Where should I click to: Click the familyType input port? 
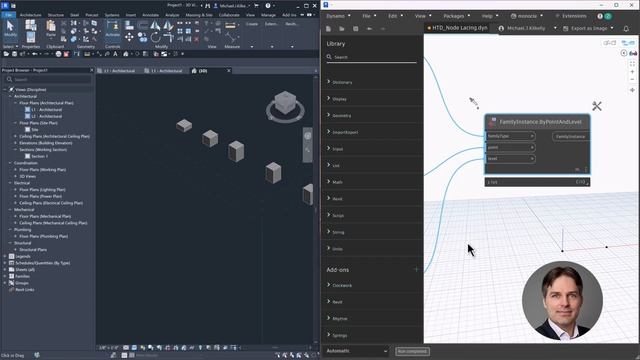[x=511, y=136]
